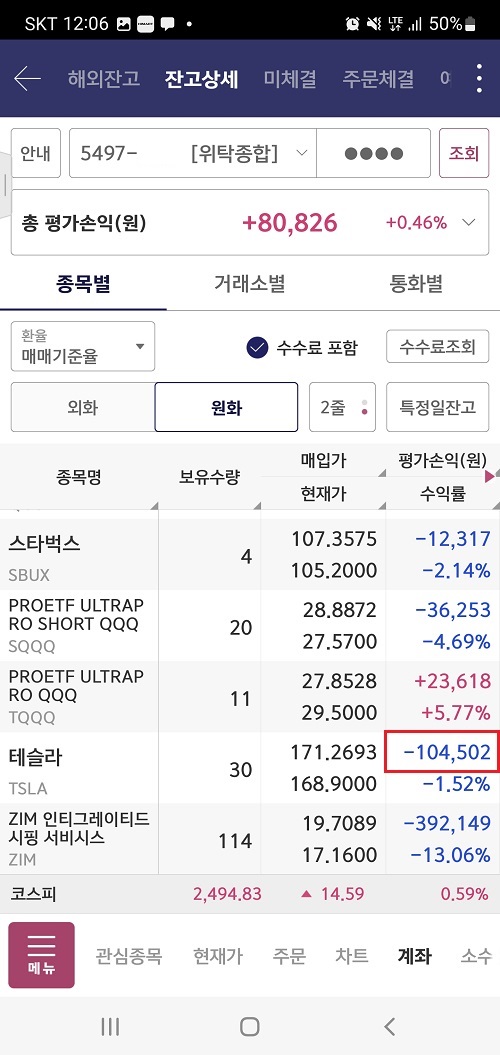The height and width of the screenshot is (1055, 500).
Task: Open 관심종목 in bottom navigation
Action: (129, 955)
